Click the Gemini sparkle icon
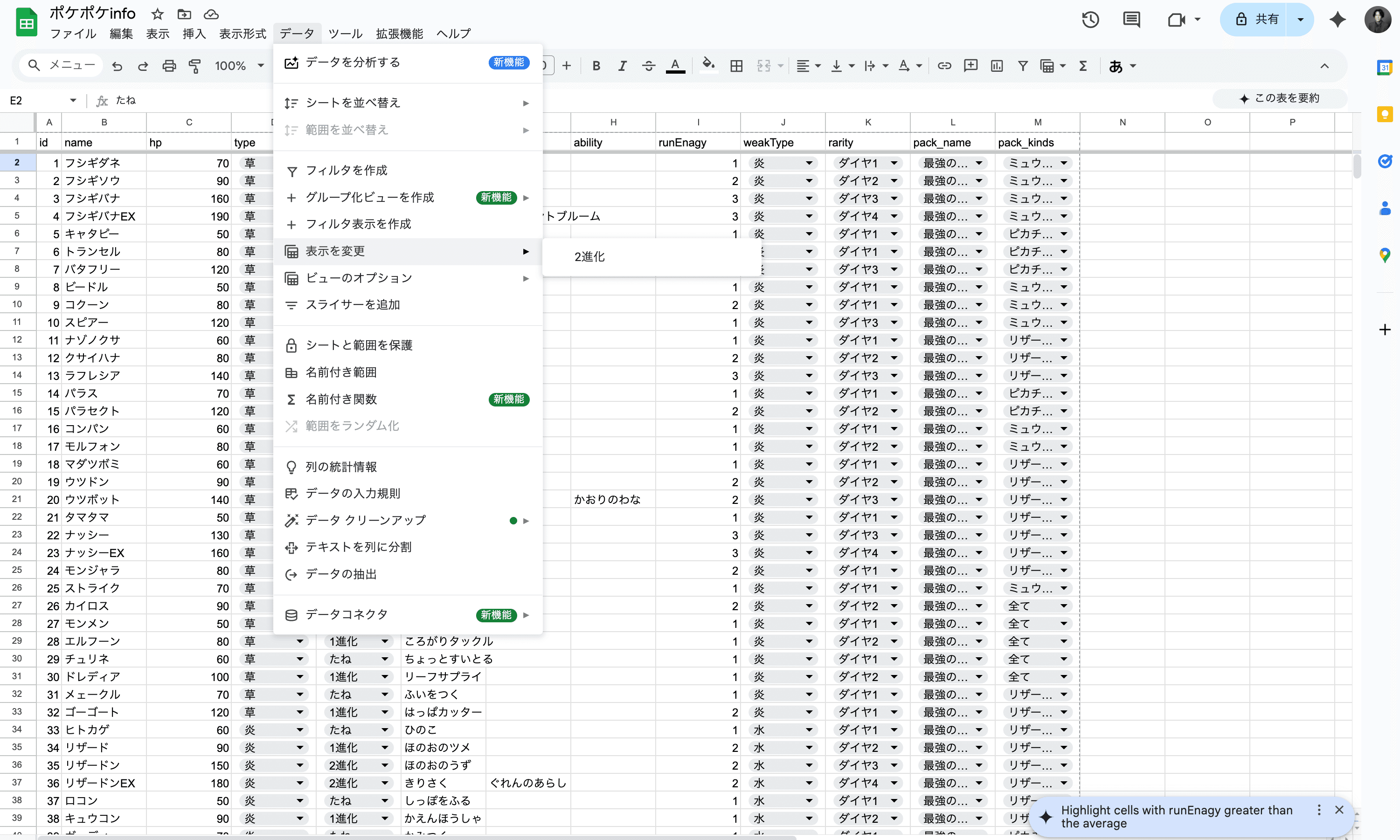This screenshot has height=840, width=1400. pos(1337,20)
